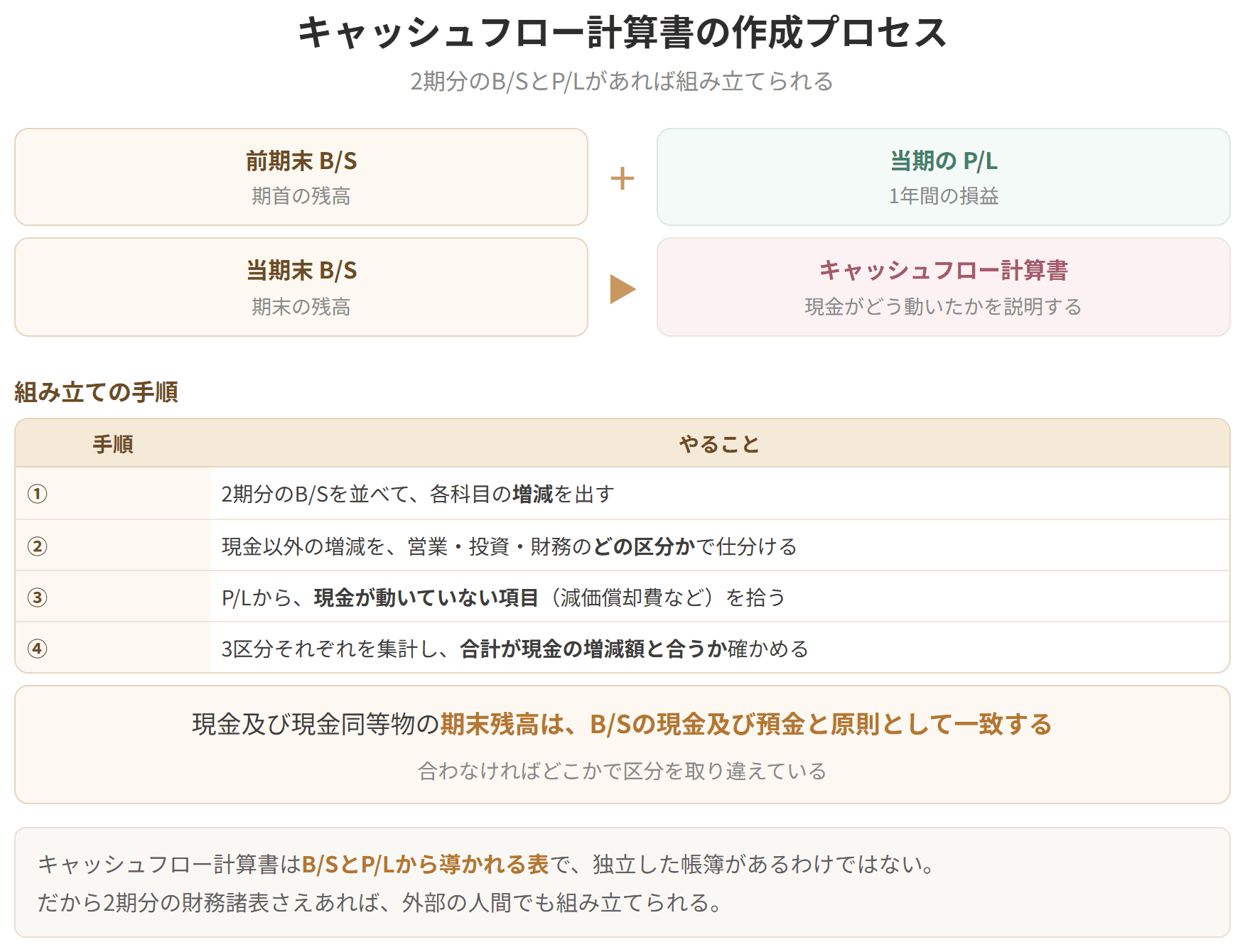Click the line だから2期分の財務諸表さえあれば
This screenshot has width=1245, height=952.
tap(210, 902)
